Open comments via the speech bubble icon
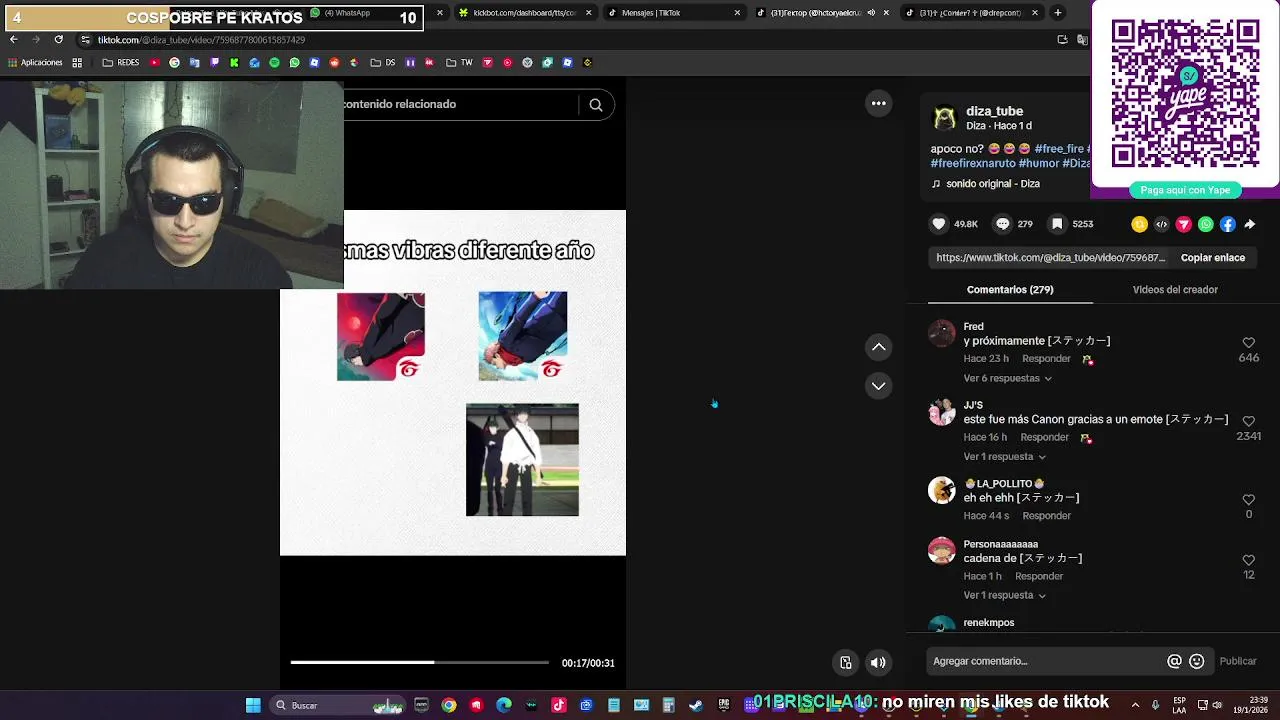Image resolution: width=1280 pixels, height=720 pixels. click(x=1002, y=224)
